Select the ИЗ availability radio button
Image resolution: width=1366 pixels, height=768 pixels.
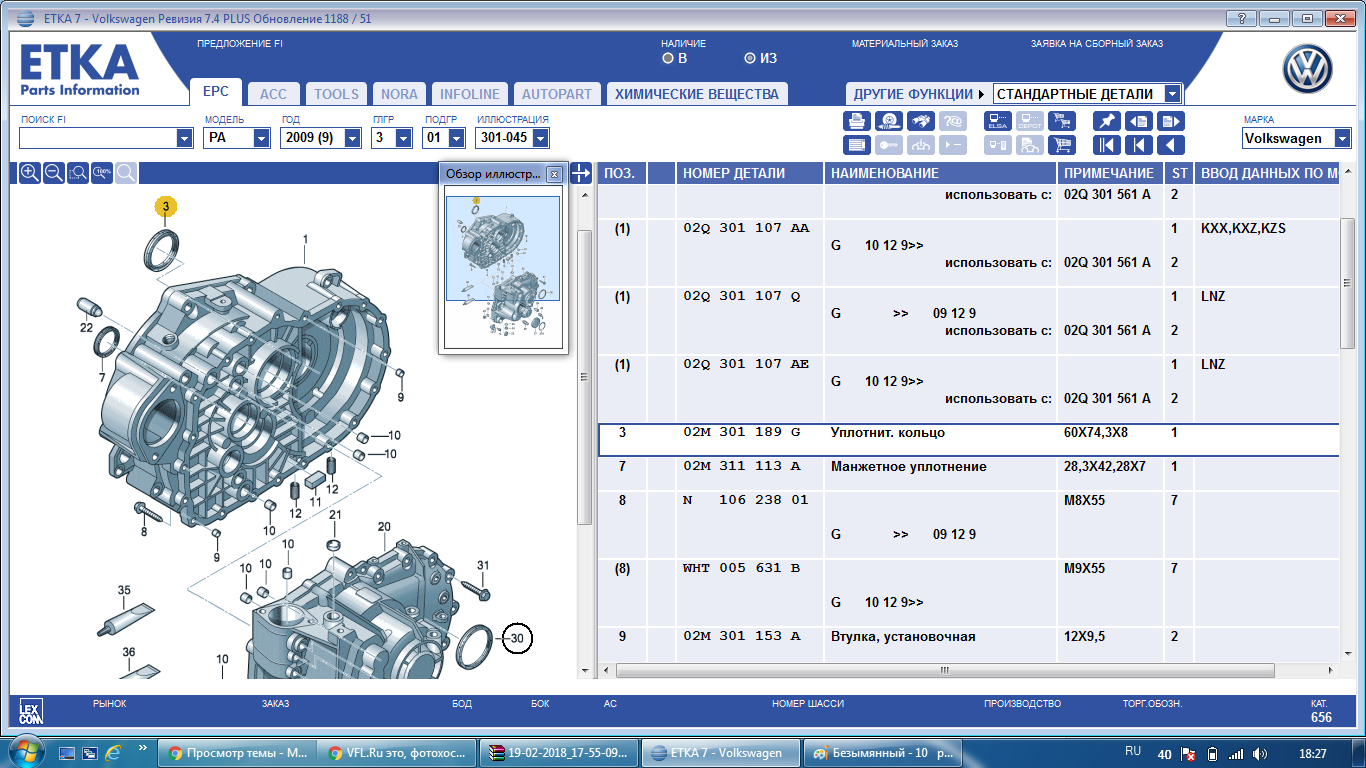click(x=750, y=58)
